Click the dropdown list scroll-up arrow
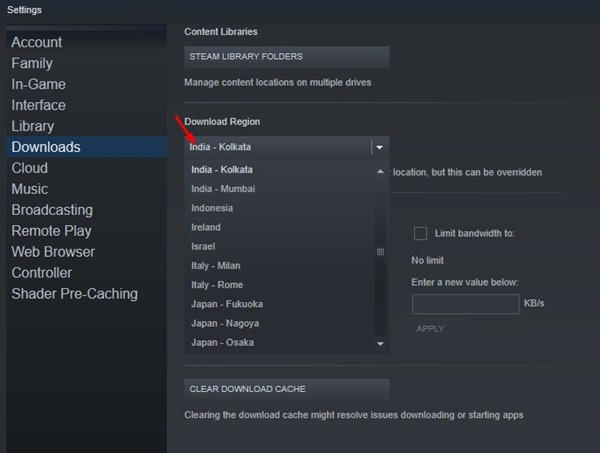600x453 pixels. 380,171
